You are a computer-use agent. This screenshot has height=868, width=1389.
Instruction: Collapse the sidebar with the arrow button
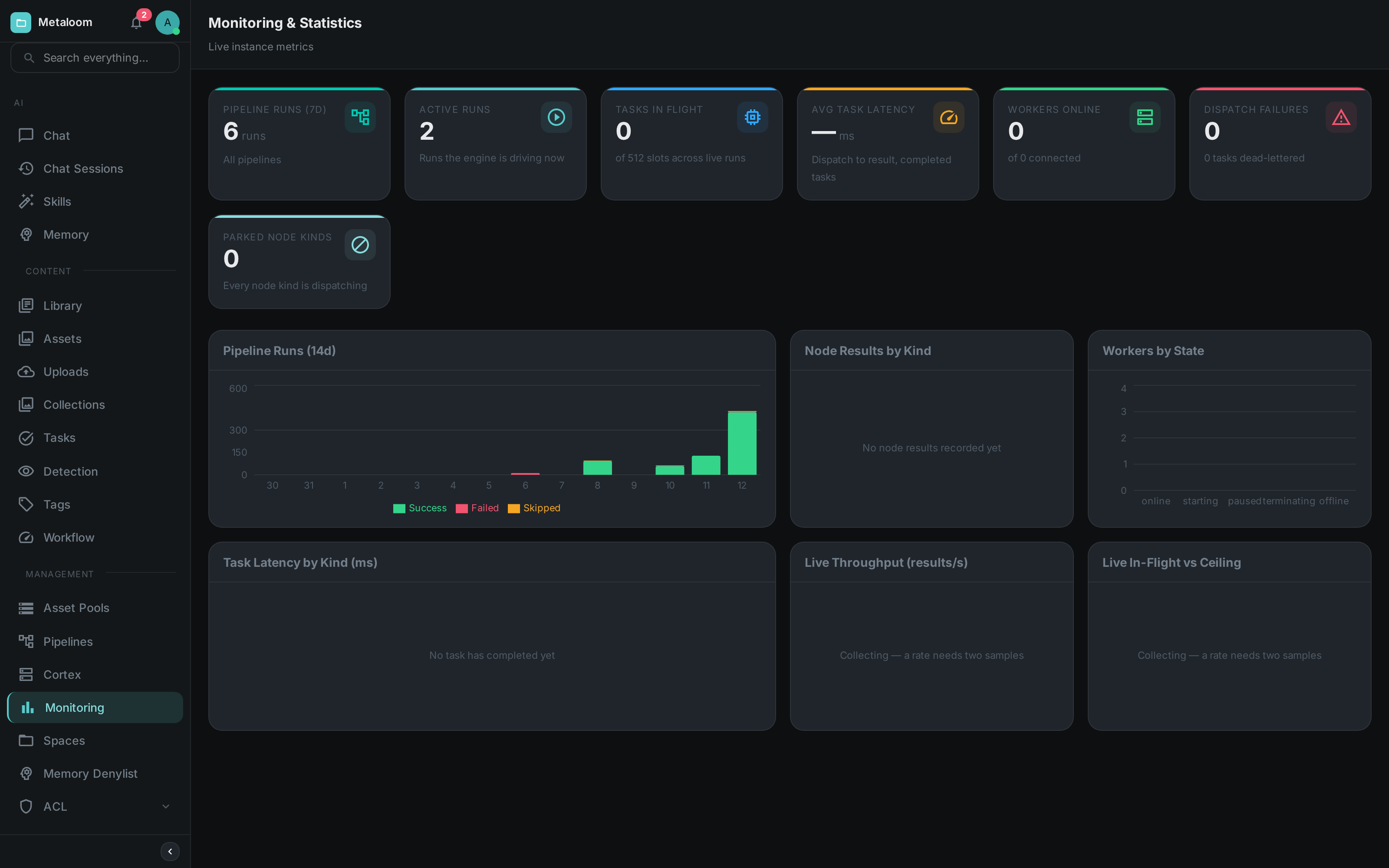(x=170, y=852)
